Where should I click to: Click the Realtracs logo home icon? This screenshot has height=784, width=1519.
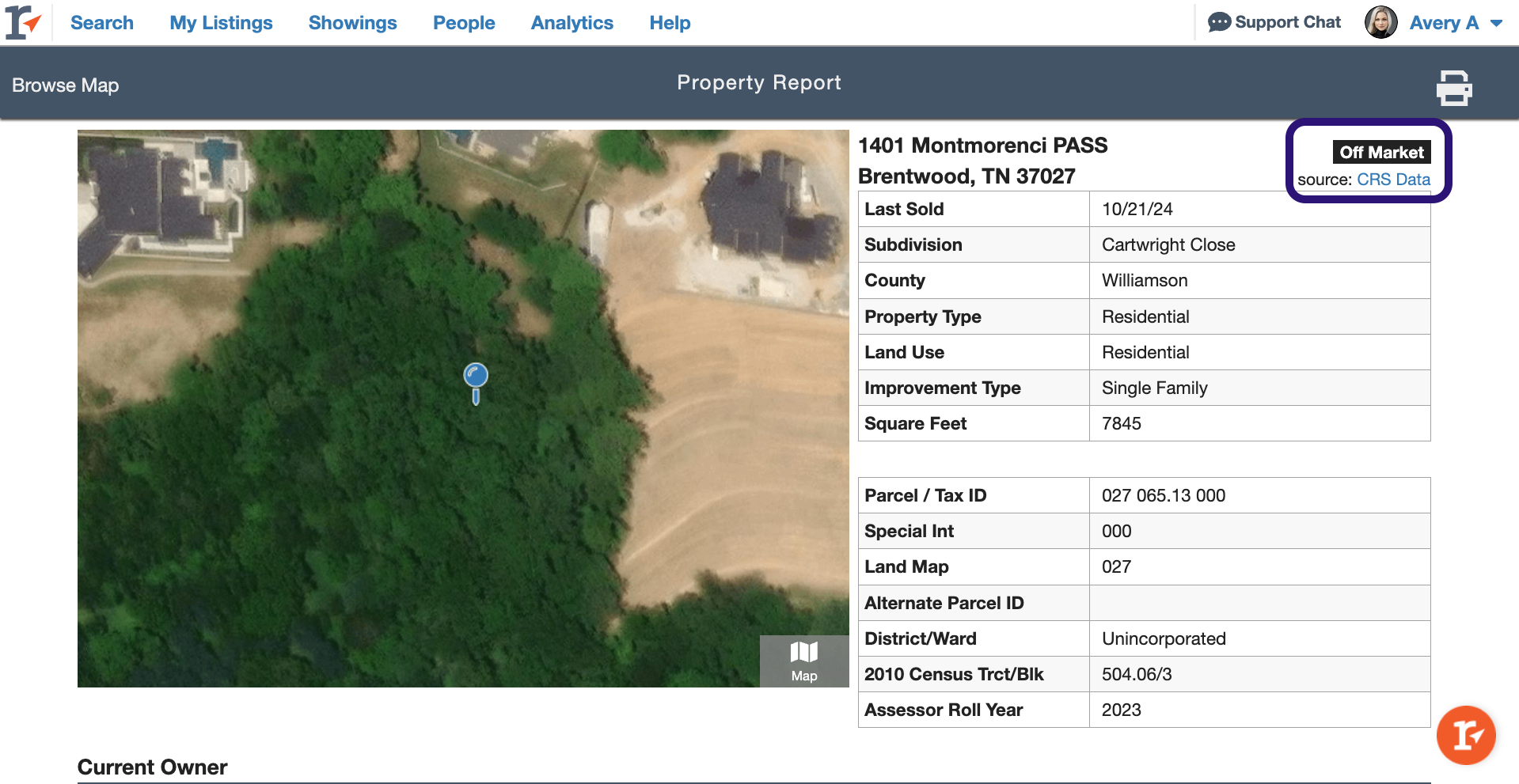pos(22,22)
